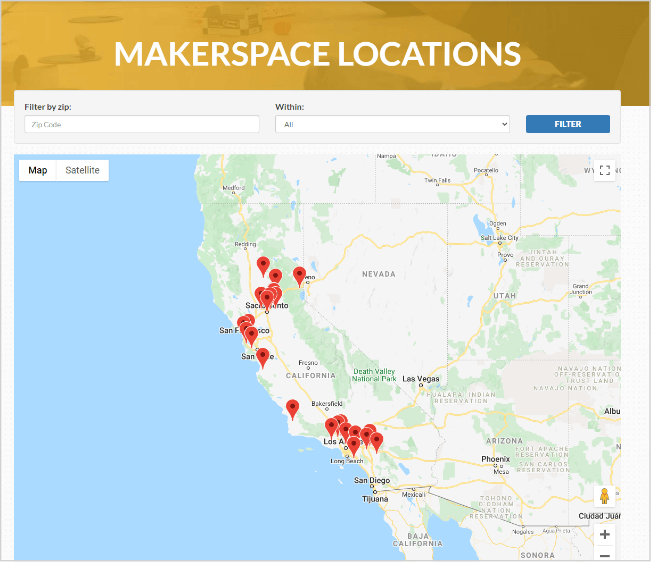Click the Fresno city label

308,362
